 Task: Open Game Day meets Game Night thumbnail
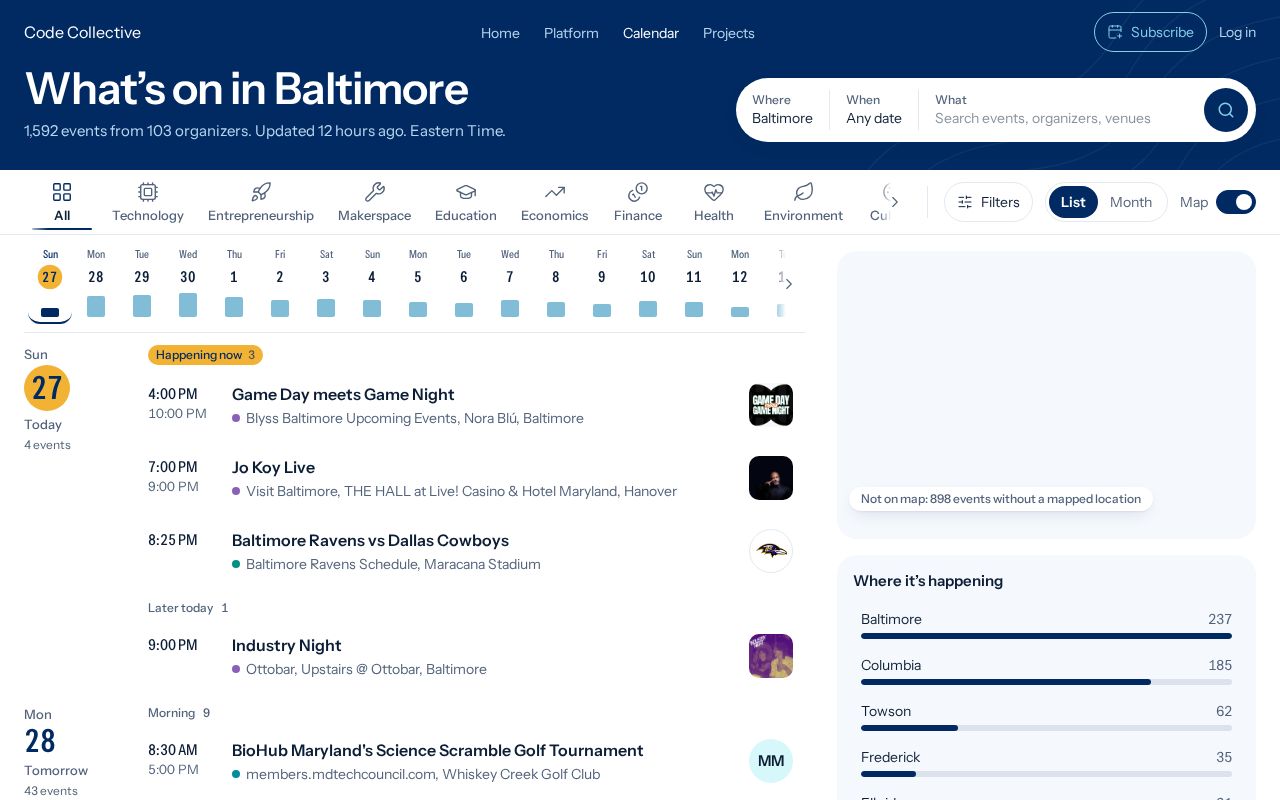tap(771, 405)
